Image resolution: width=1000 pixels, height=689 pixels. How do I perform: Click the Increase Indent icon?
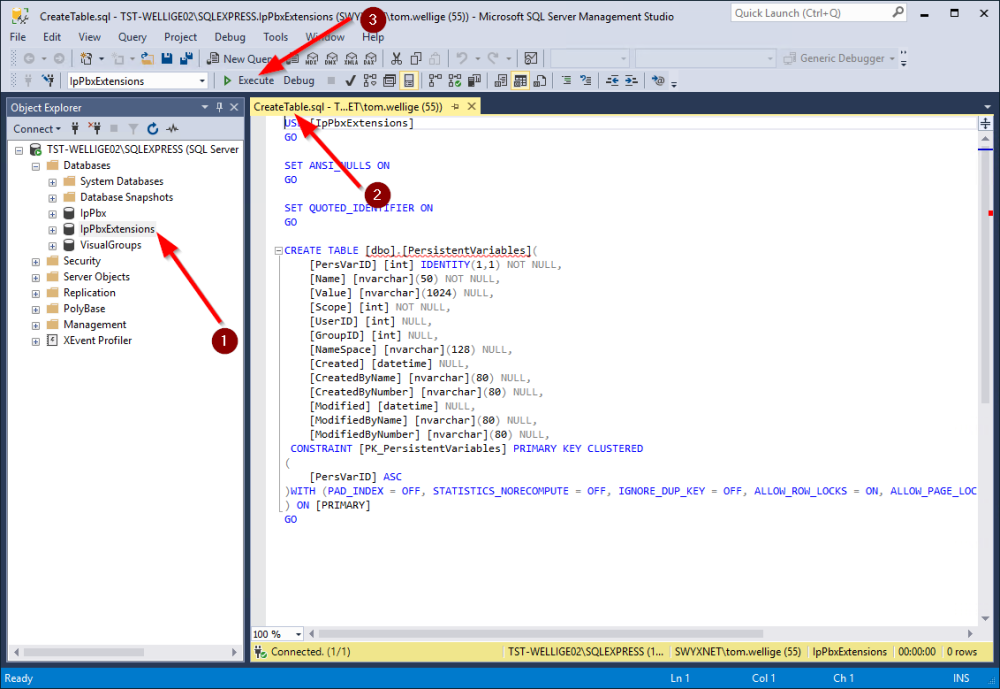pyautogui.click(x=631, y=80)
